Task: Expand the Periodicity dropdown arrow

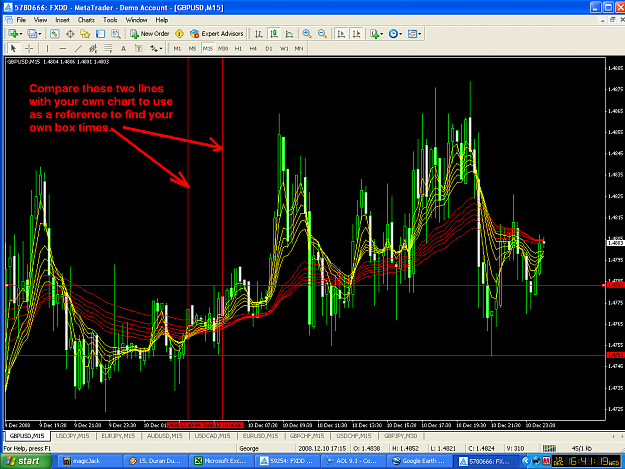Action: tap(401, 34)
